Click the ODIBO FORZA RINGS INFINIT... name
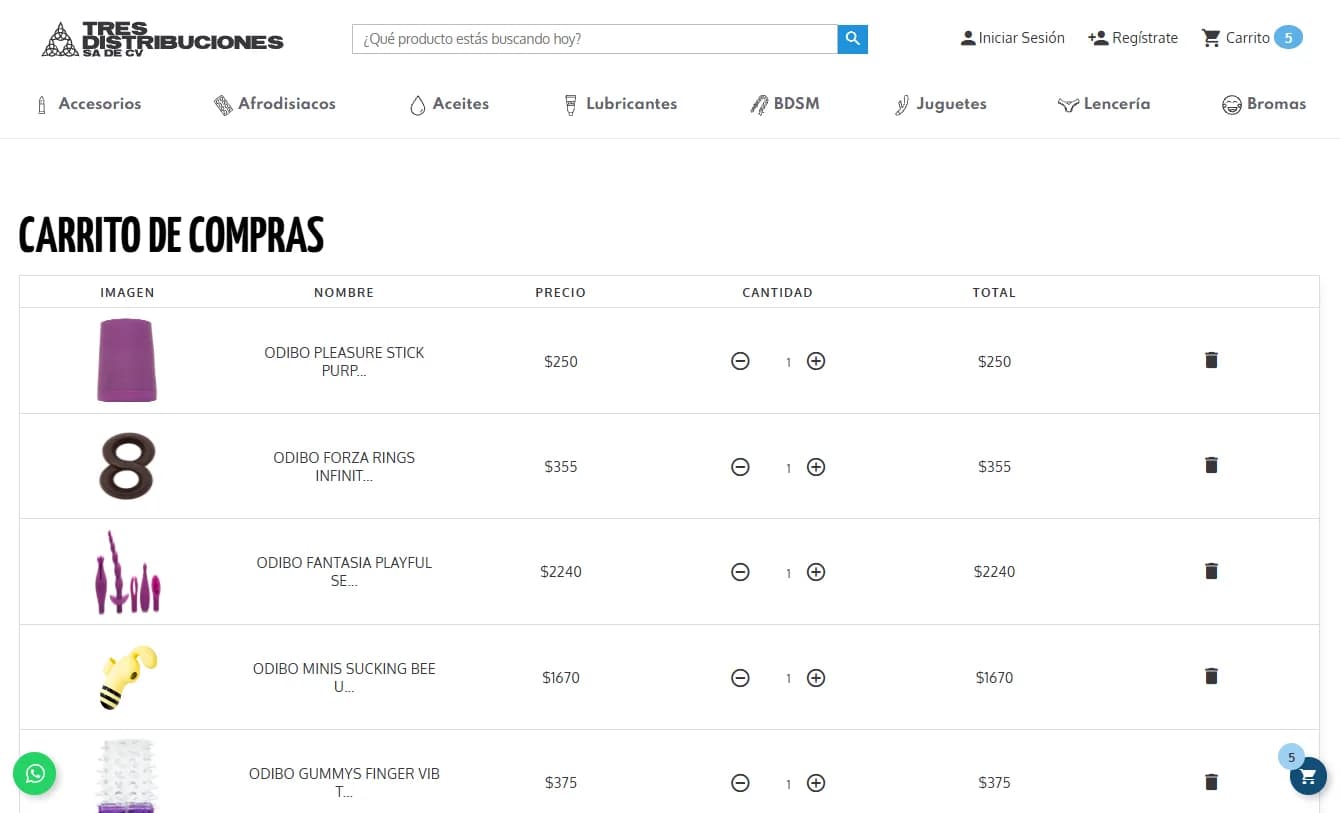This screenshot has height=813, width=1340. pyautogui.click(x=344, y=466)
